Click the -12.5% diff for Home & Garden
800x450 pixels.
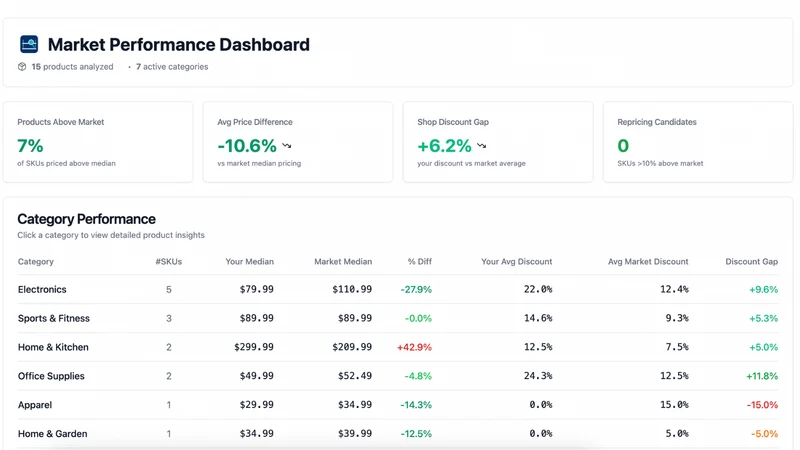click(416, 434)
